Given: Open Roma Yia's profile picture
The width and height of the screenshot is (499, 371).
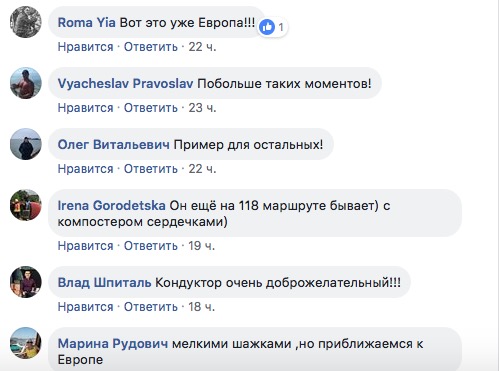Looking at the screenshot, I should coord(26,22).
